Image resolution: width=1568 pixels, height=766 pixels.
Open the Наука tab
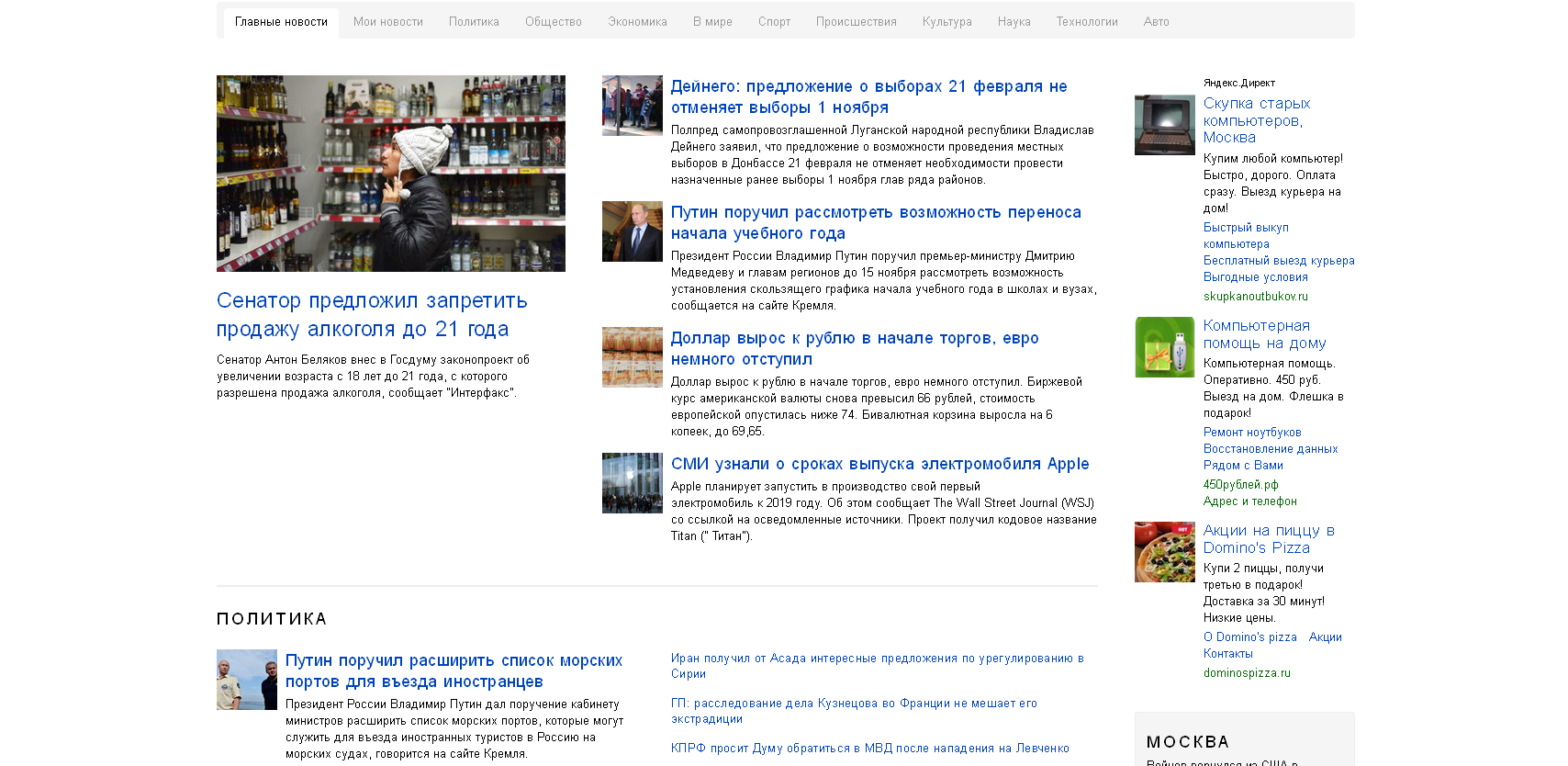click(1014, 22)
